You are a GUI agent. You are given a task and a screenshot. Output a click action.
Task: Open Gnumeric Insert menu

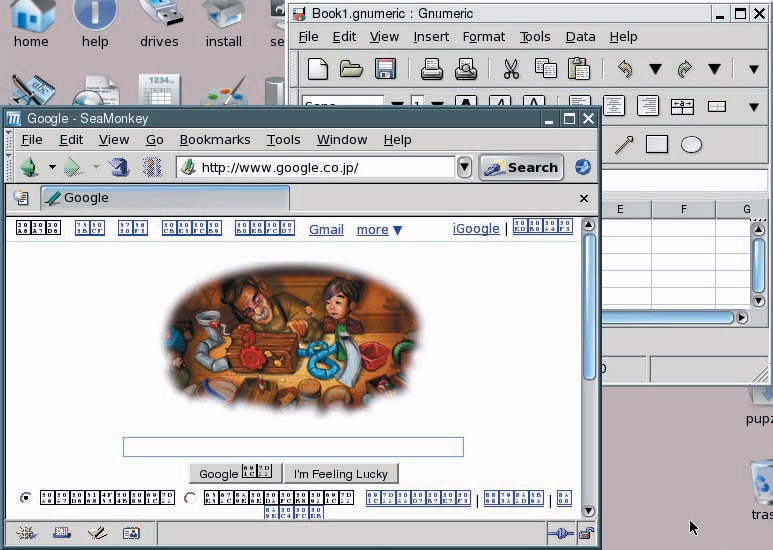click(x=431, y=37)
